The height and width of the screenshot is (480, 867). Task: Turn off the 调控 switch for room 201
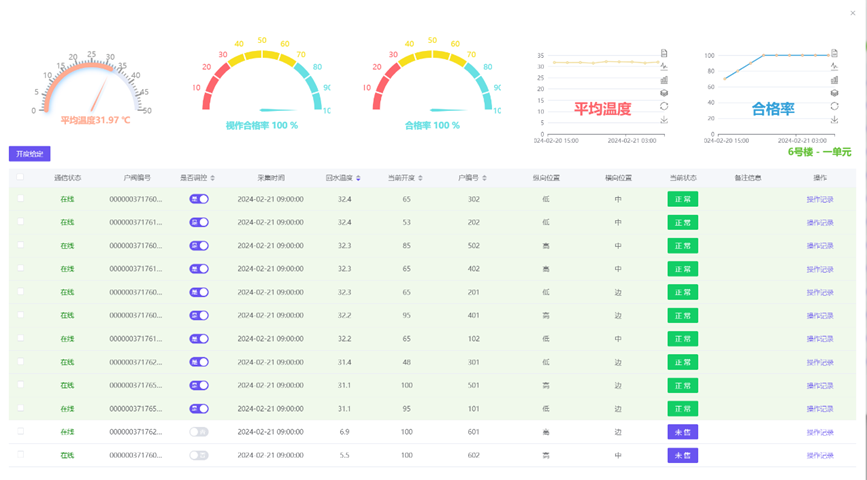199,292
